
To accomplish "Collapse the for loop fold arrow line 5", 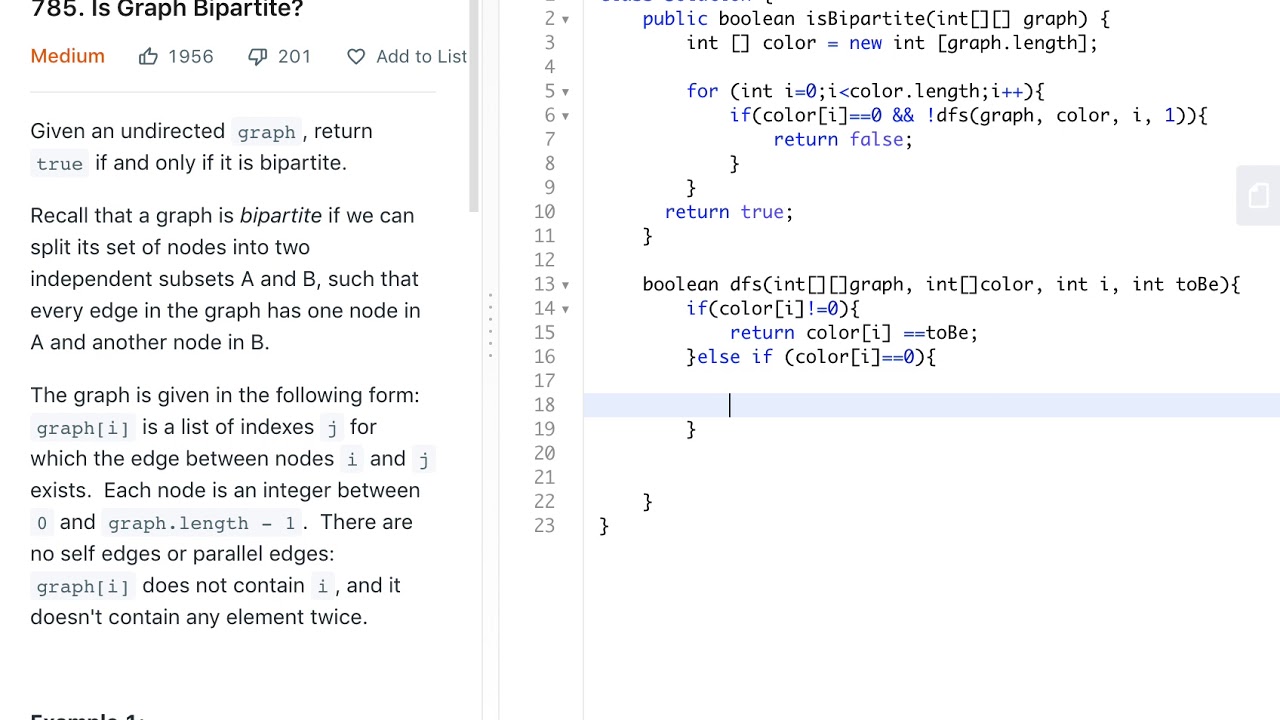I will [x=565, y=91].
